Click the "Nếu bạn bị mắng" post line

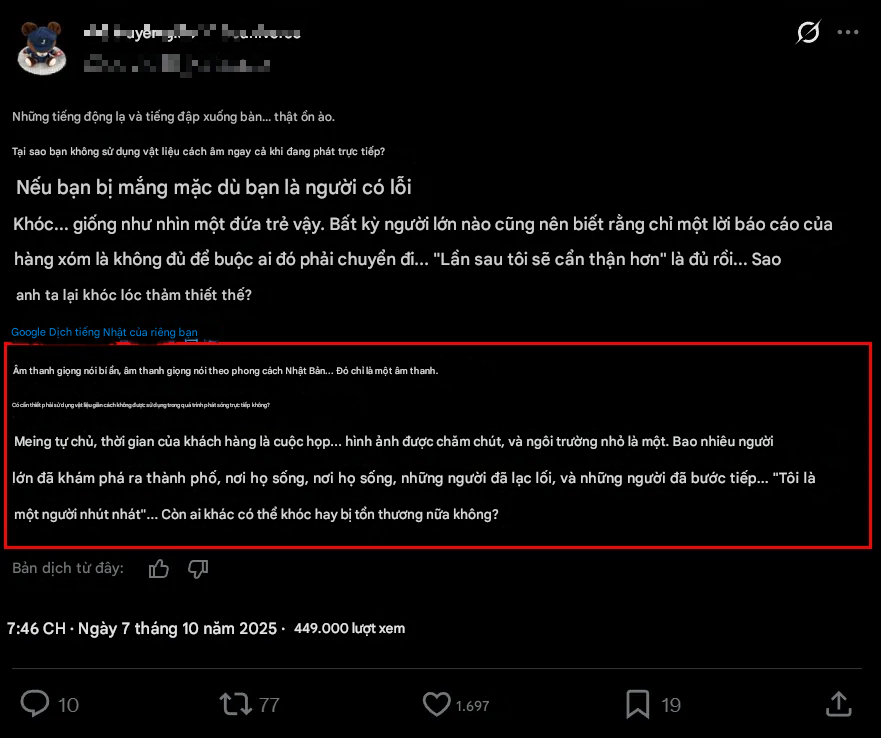(x=214, y=188)
